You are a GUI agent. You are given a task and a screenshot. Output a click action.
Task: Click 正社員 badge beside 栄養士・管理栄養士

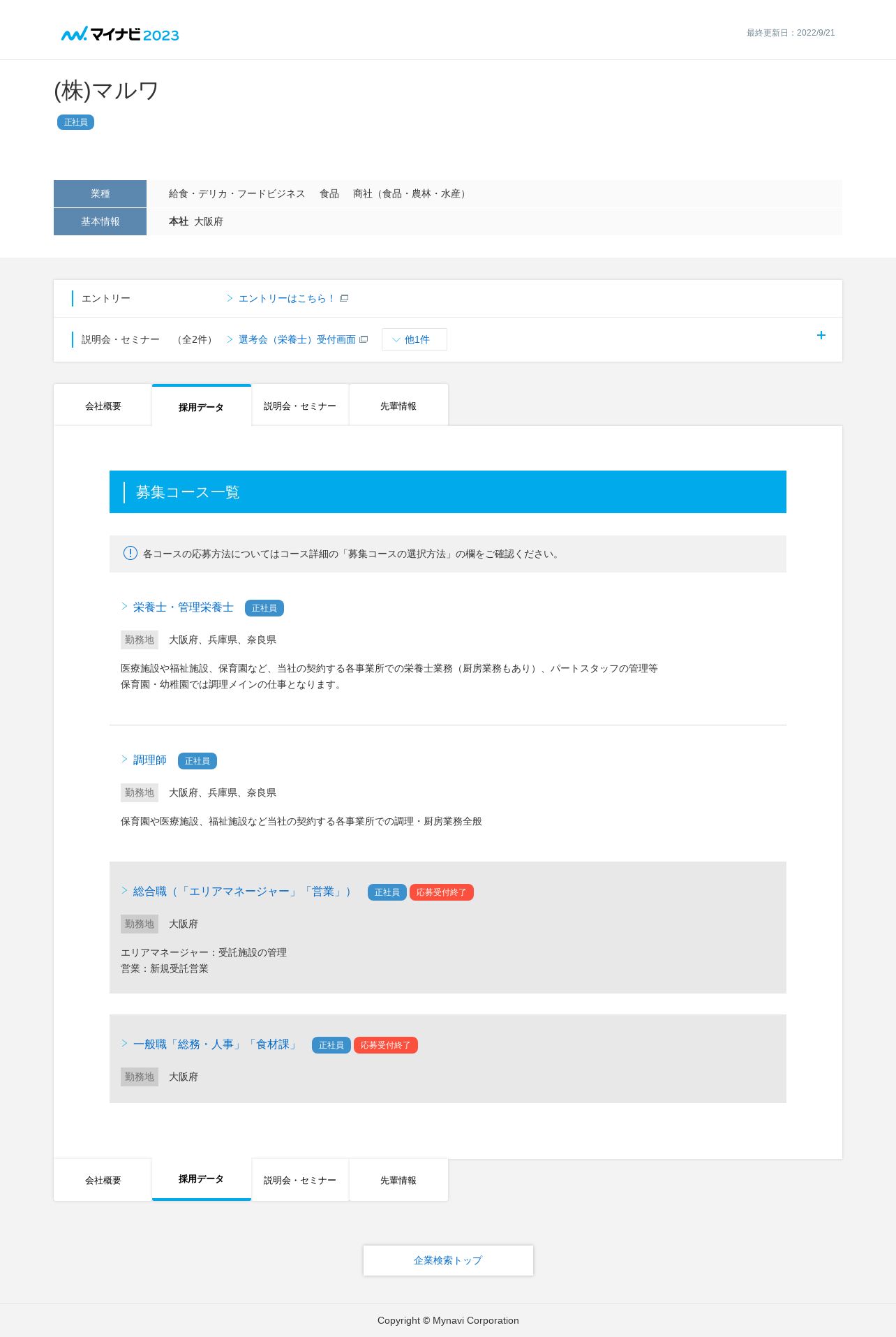coord(264,608)
